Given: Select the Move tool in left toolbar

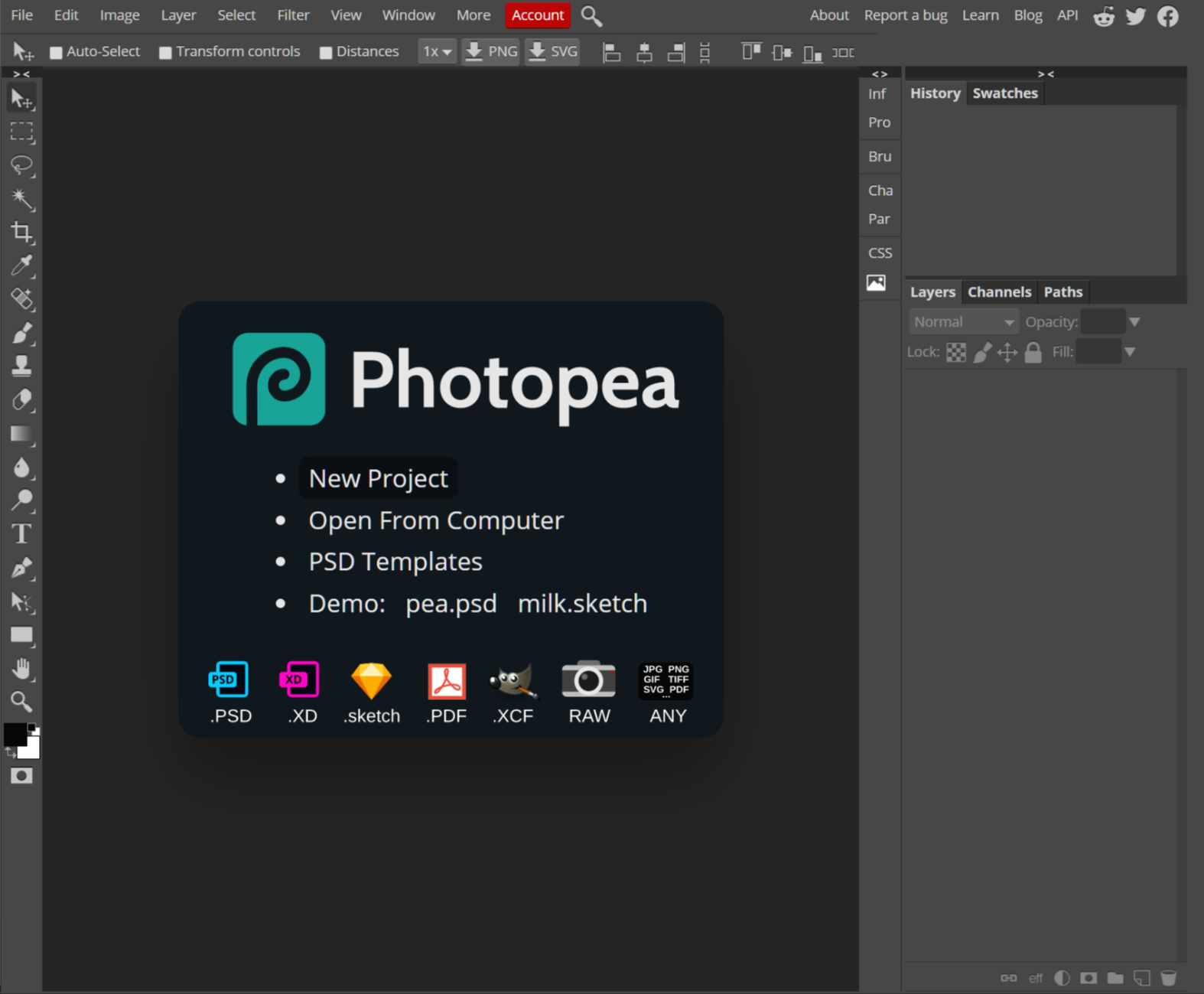Looking at the screenshot, I should 21,99.
